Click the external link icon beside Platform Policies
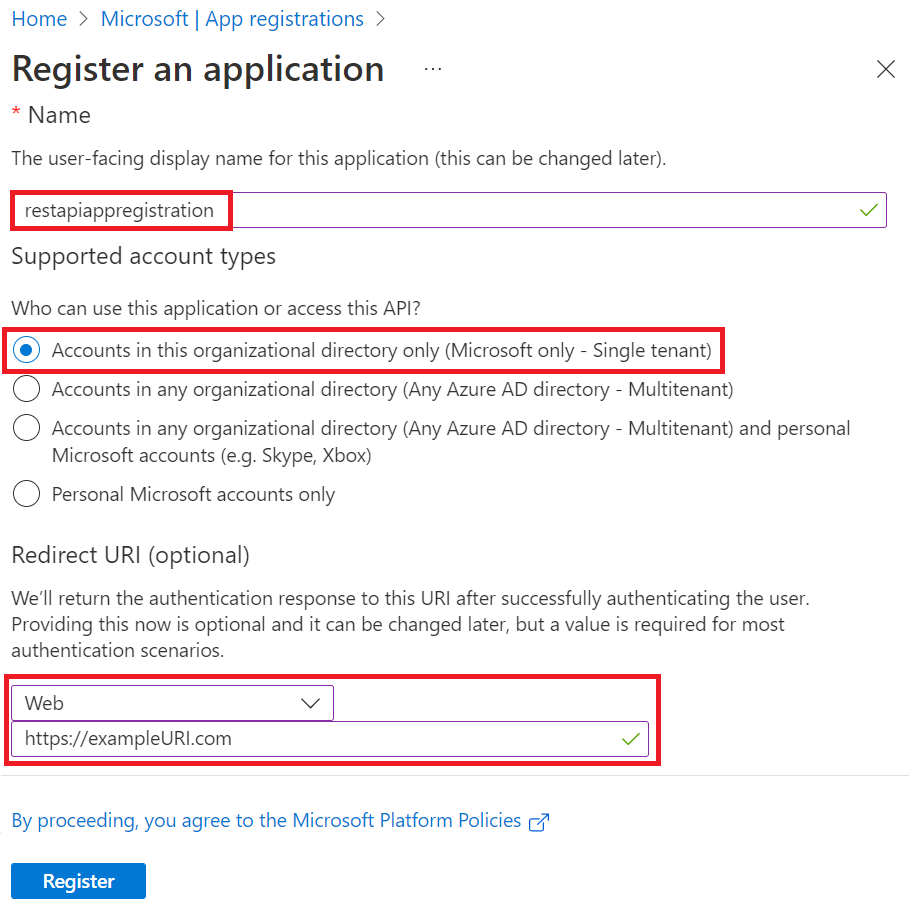Screen dimensions: 909x904 (539, 822)
